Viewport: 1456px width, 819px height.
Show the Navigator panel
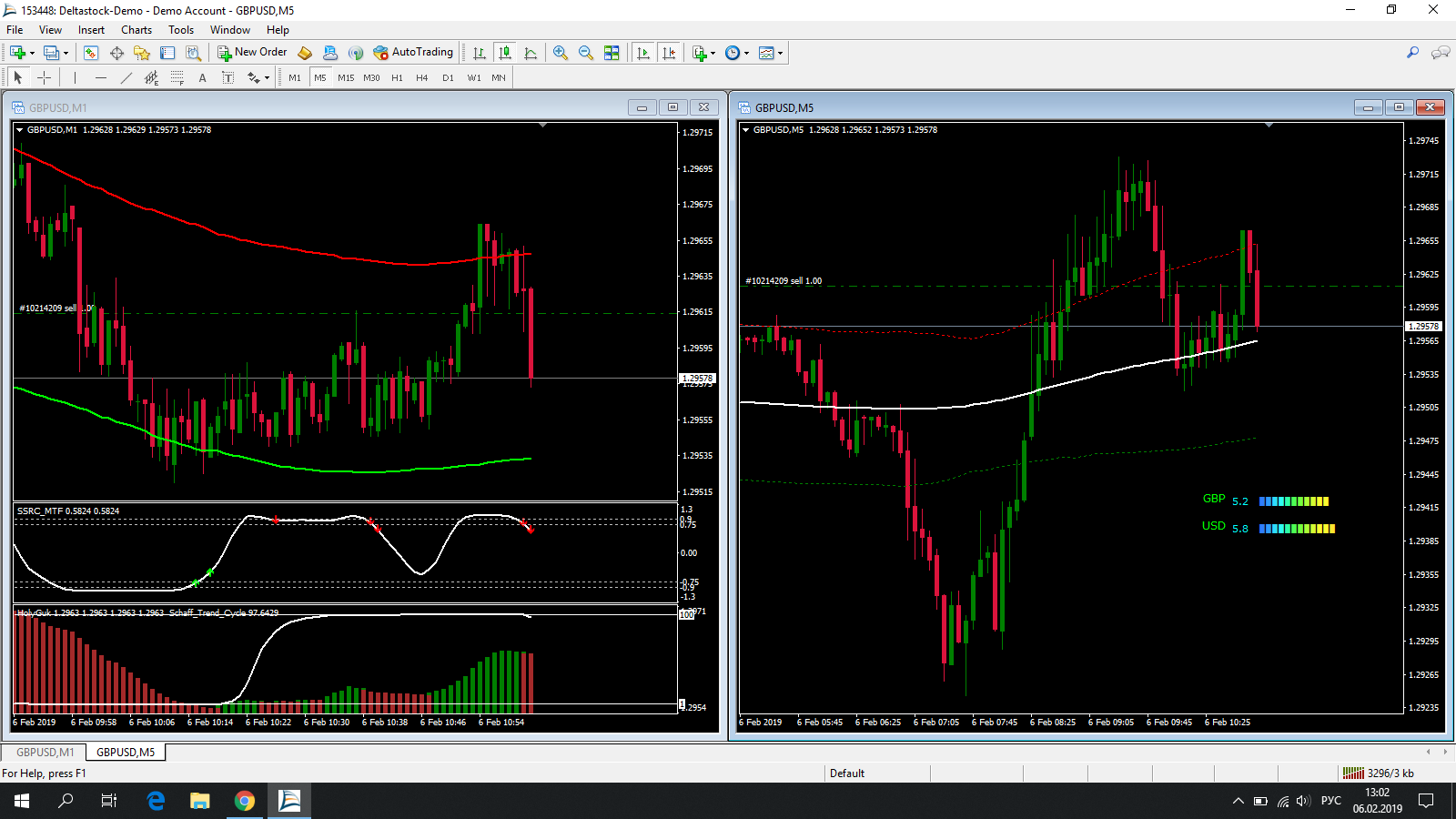(142, 53)
